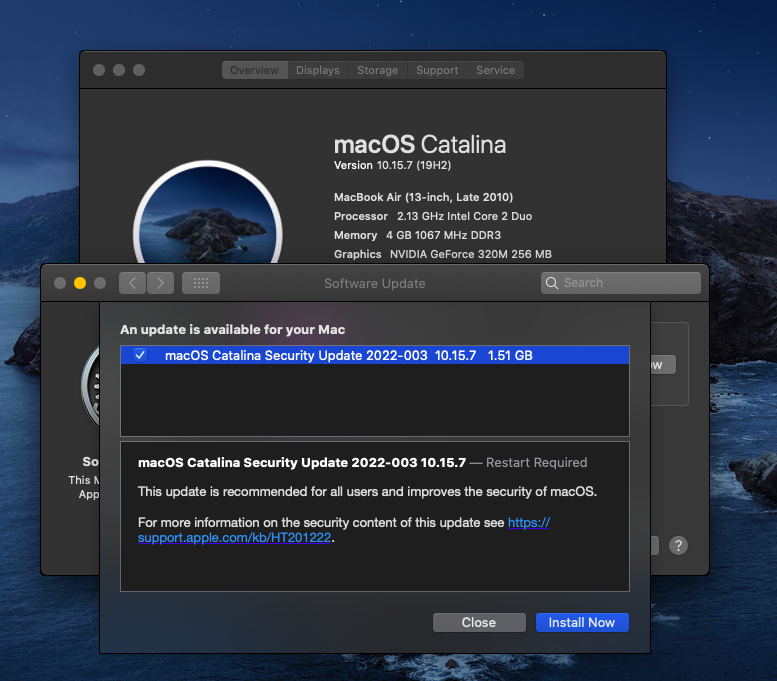Click the Graphics NVIDIA GeForce 320M value
This screenshot has height=681, width=777.
471,254
